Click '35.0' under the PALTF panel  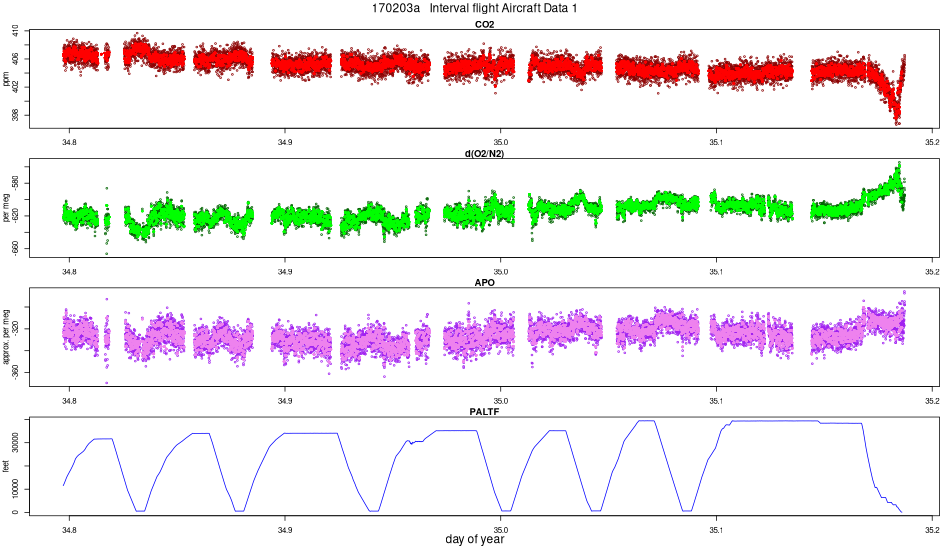point(500,529)
